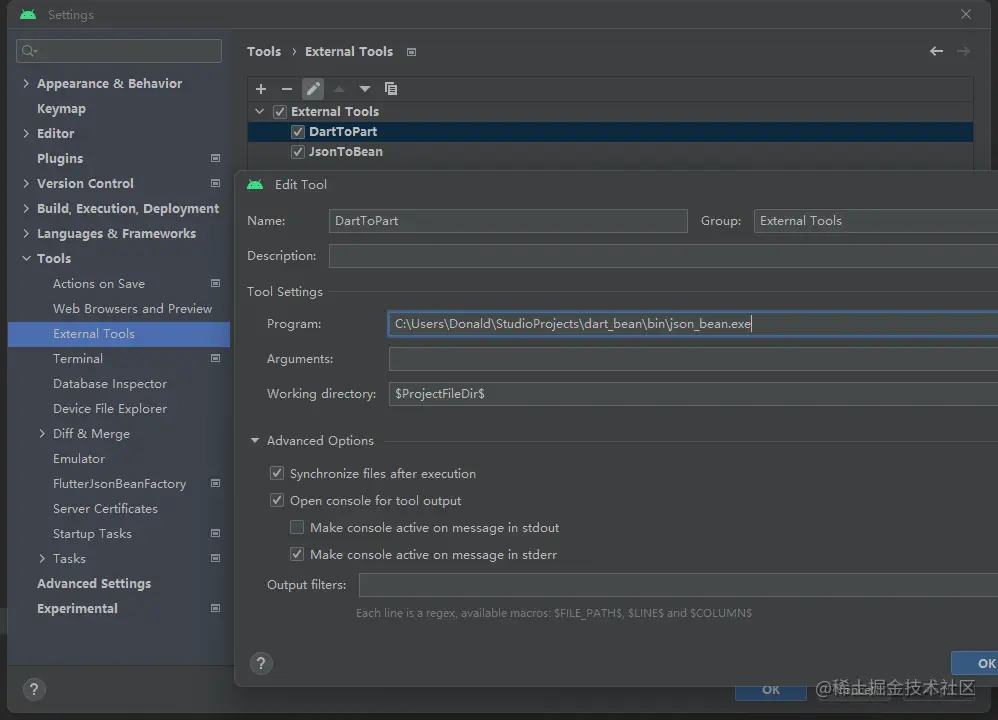This screenshot has width=998, height=720.
Task: Open Plugins settings
Action: point(60,159)
